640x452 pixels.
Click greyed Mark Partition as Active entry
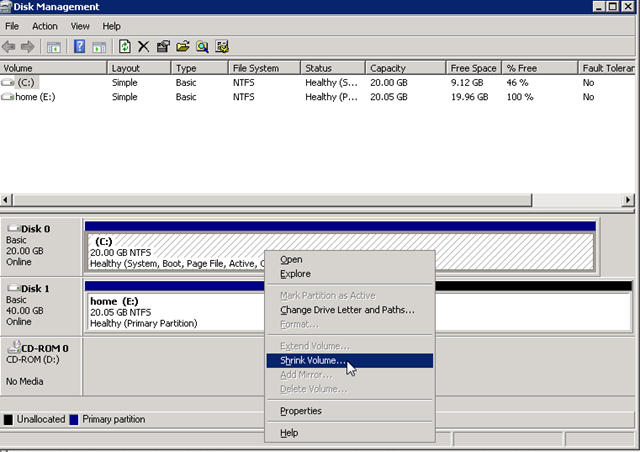tap(350, 296)
